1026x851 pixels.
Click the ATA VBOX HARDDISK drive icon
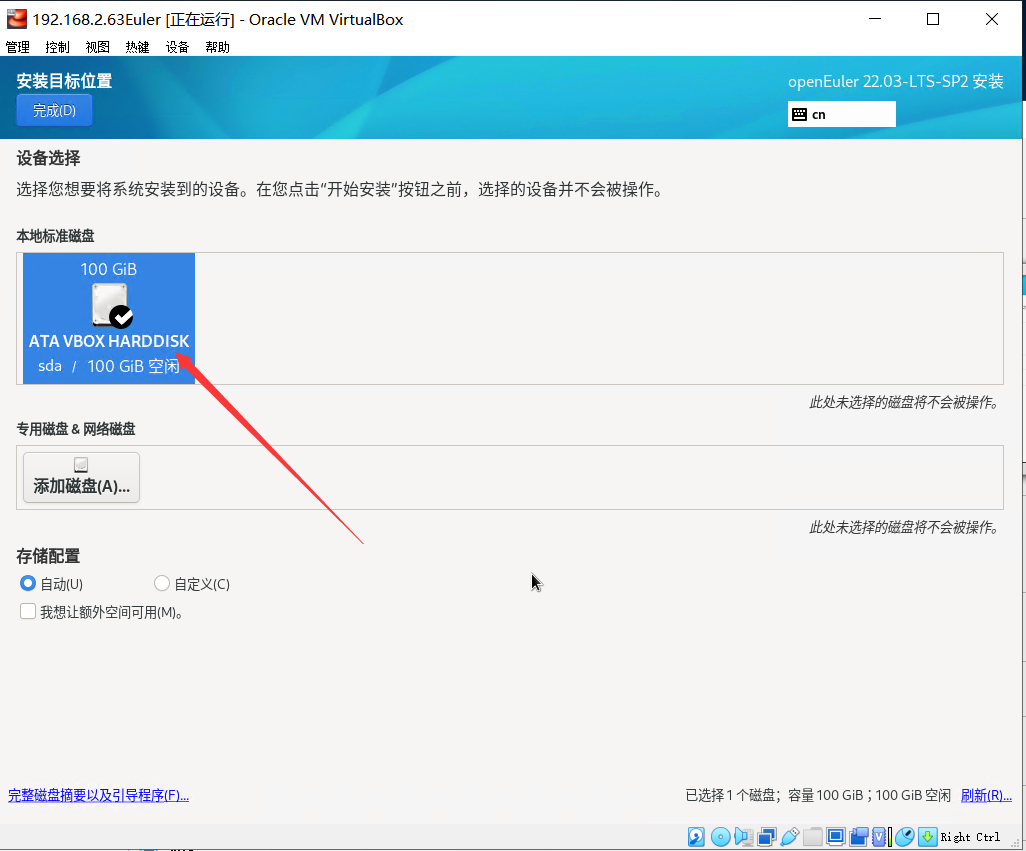pyautogui.click(x=111, y=305)
